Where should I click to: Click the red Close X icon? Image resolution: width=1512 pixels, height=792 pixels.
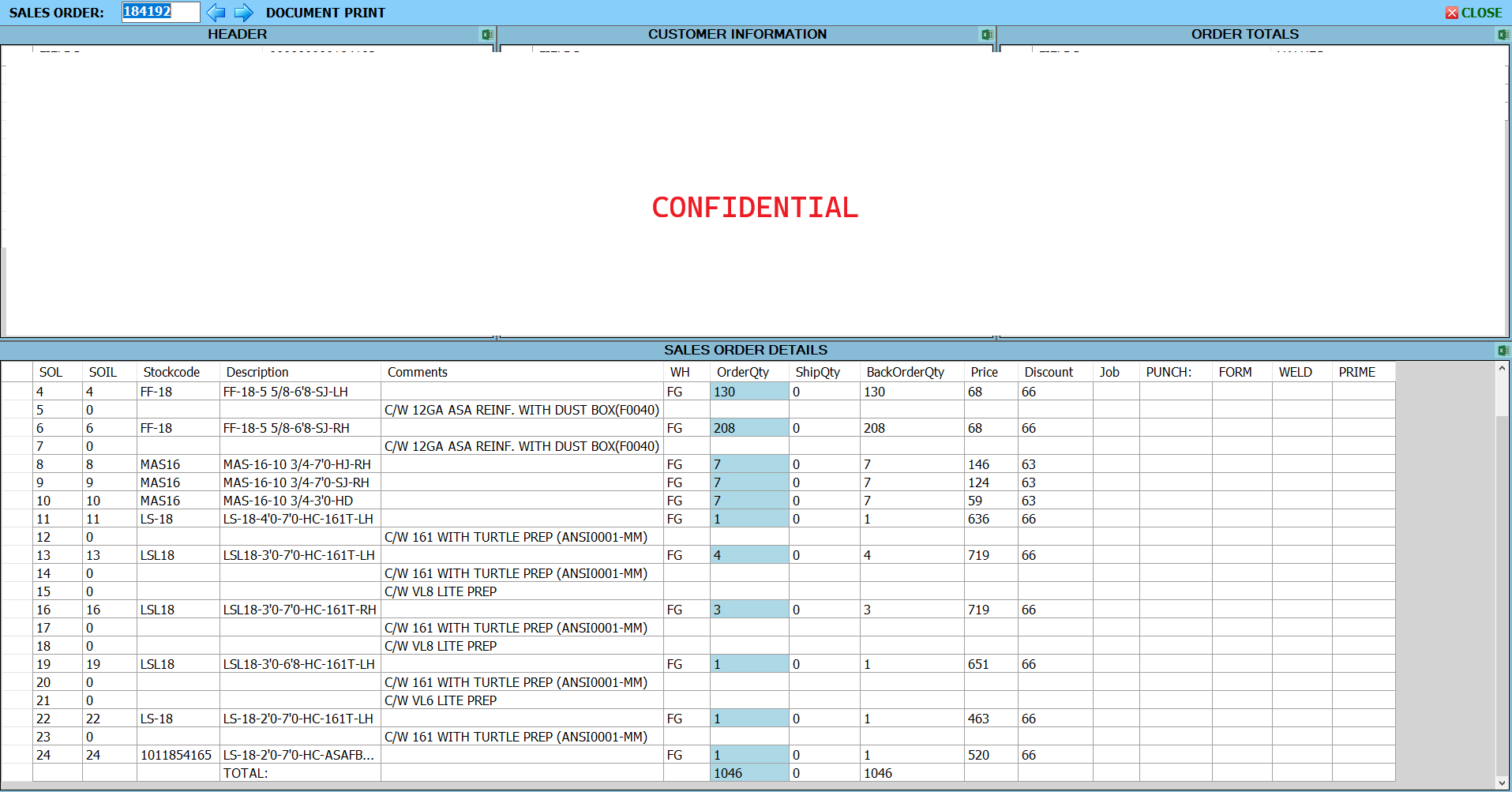click(1452, 13)
